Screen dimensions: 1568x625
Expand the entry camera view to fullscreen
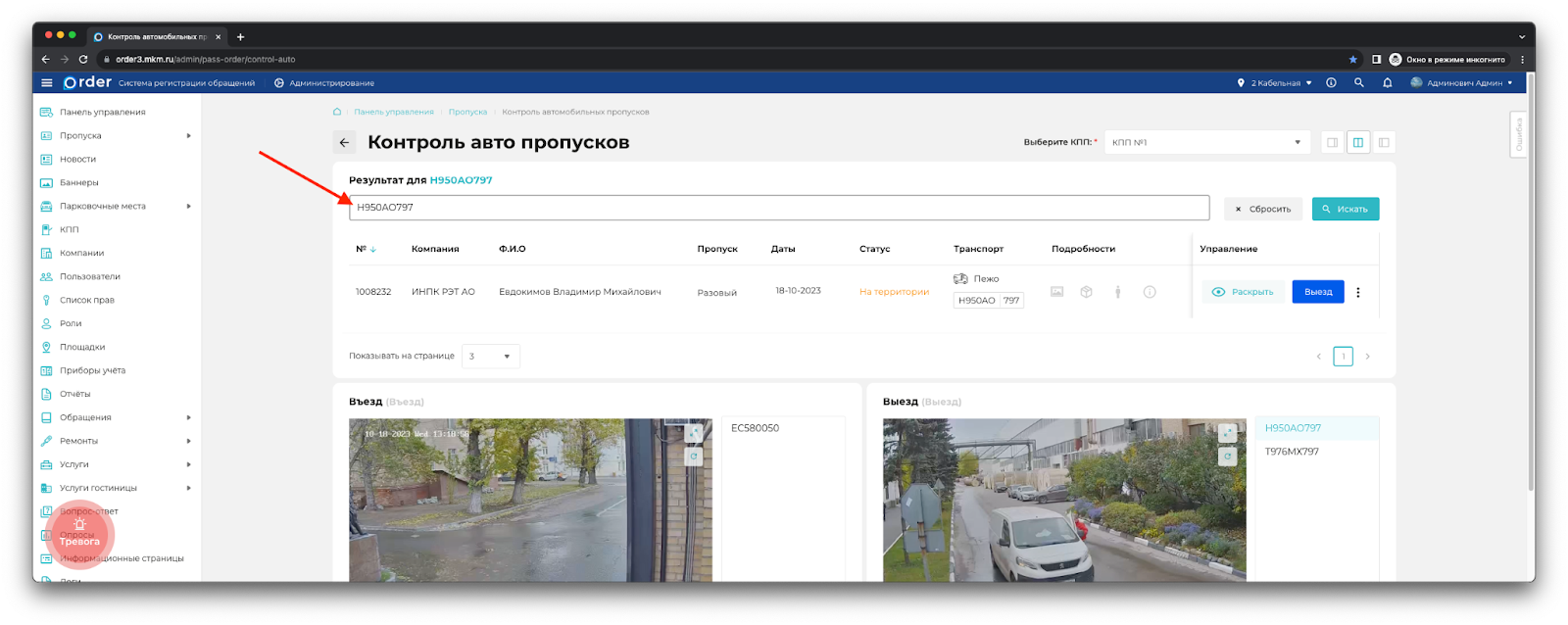[x=694, y=433]
